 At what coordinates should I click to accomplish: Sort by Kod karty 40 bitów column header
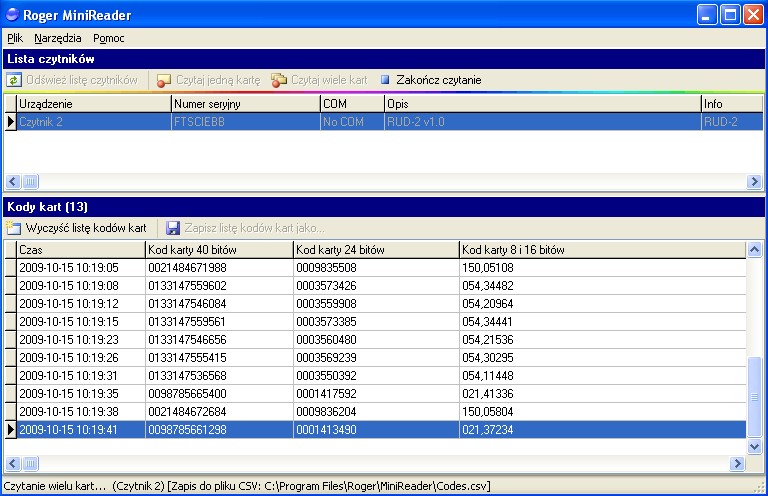(x=218, y=249)
